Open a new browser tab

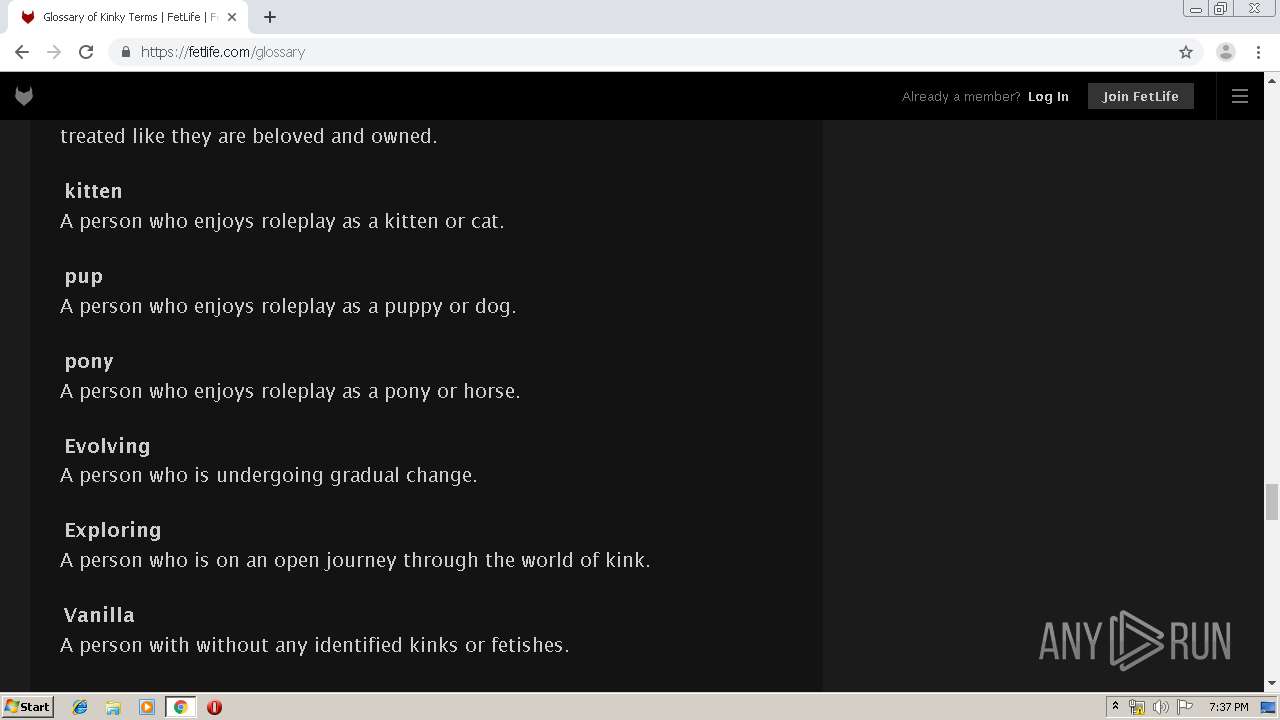pyautogui.click(x=270, y=17)
